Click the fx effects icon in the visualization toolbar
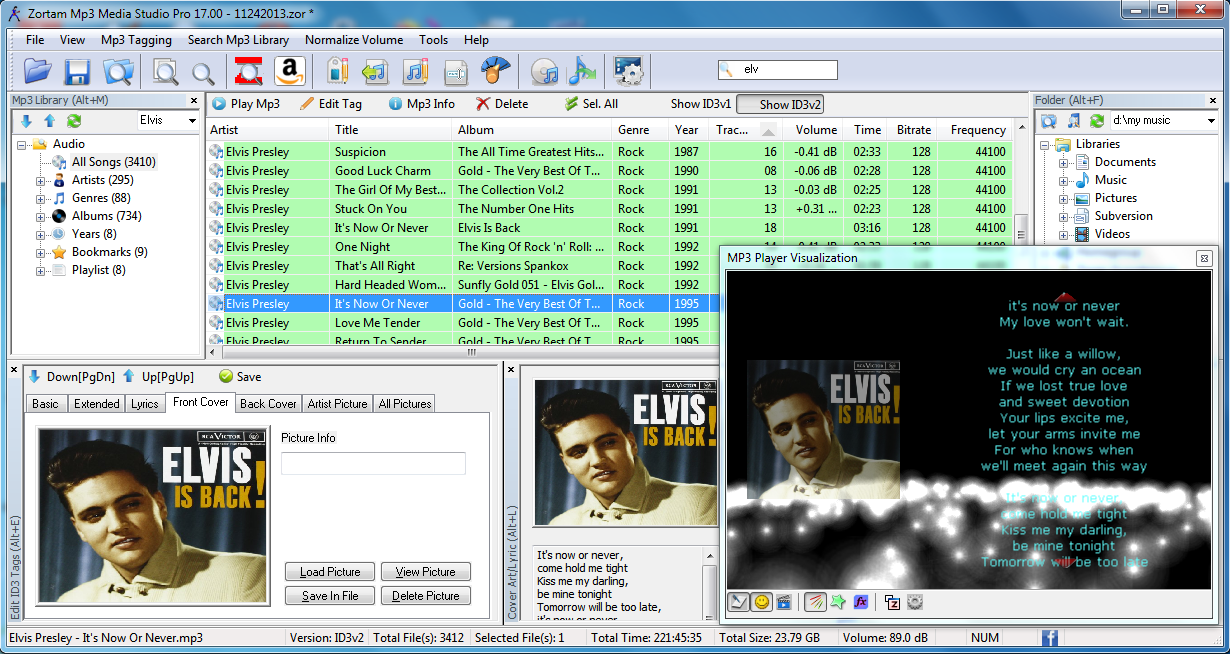Viewport: 1230px width, 654px height. [861, 602]
